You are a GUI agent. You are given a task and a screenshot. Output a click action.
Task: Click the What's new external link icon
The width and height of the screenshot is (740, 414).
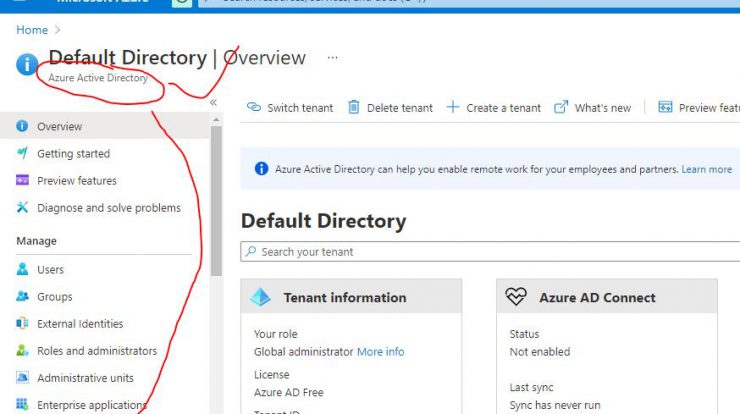pyautogui.click(x=561, y=107)
